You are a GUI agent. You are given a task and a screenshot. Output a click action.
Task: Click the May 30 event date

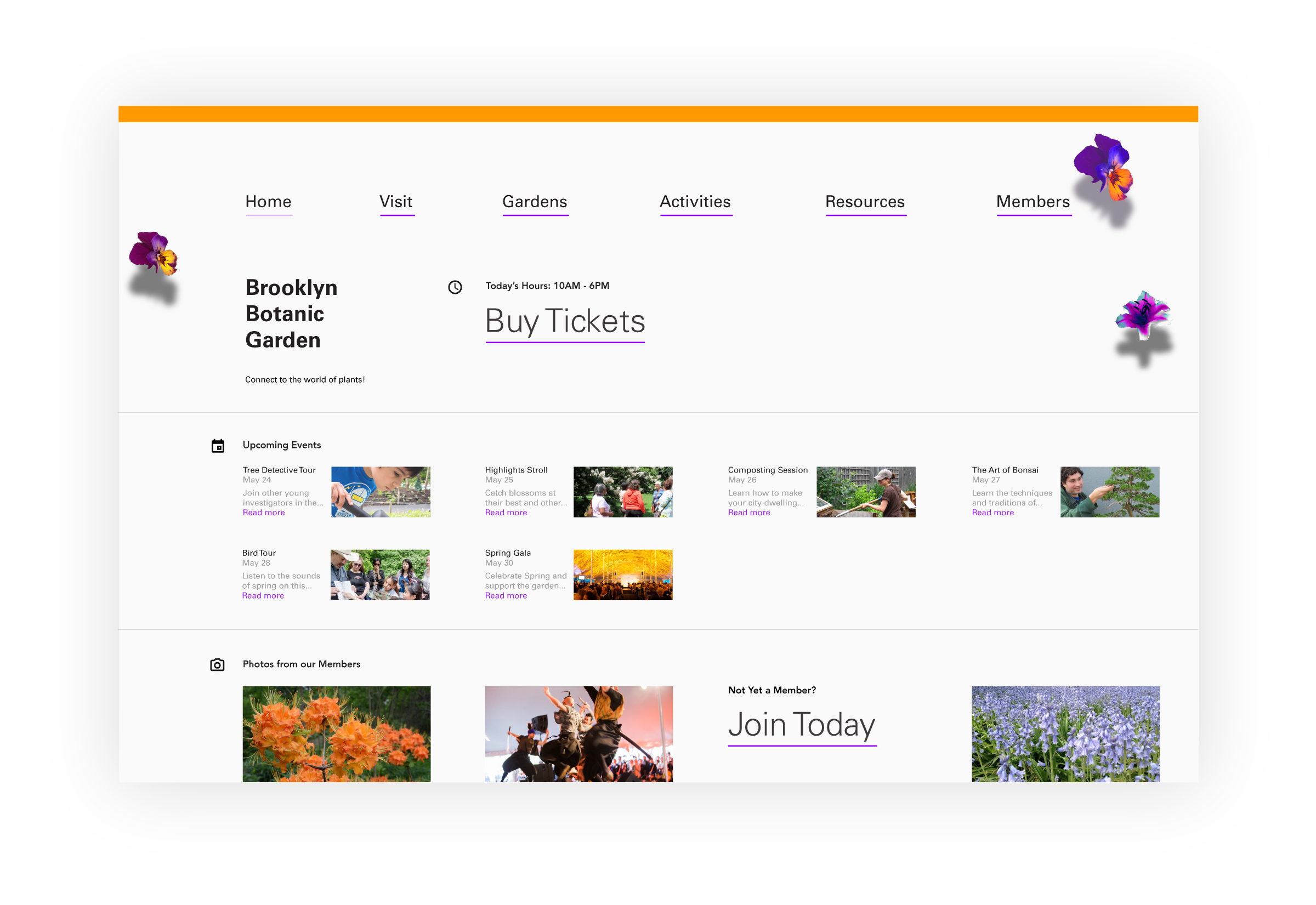coord(499,562)
